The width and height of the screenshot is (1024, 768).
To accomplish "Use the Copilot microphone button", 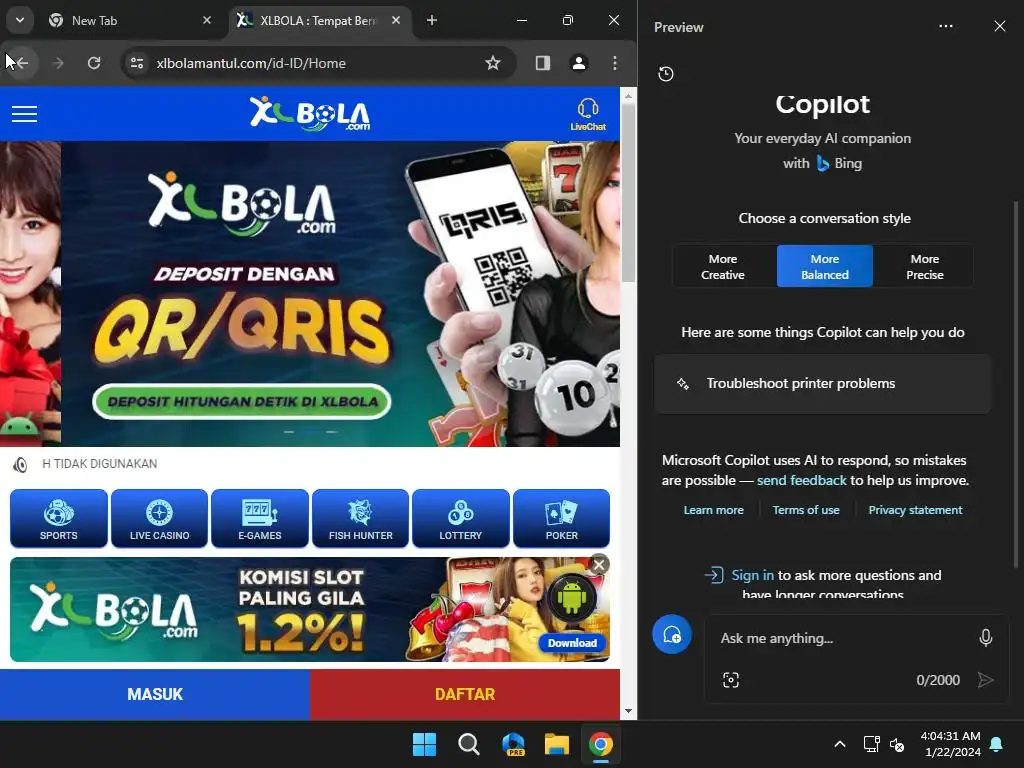I will point(986,637).
